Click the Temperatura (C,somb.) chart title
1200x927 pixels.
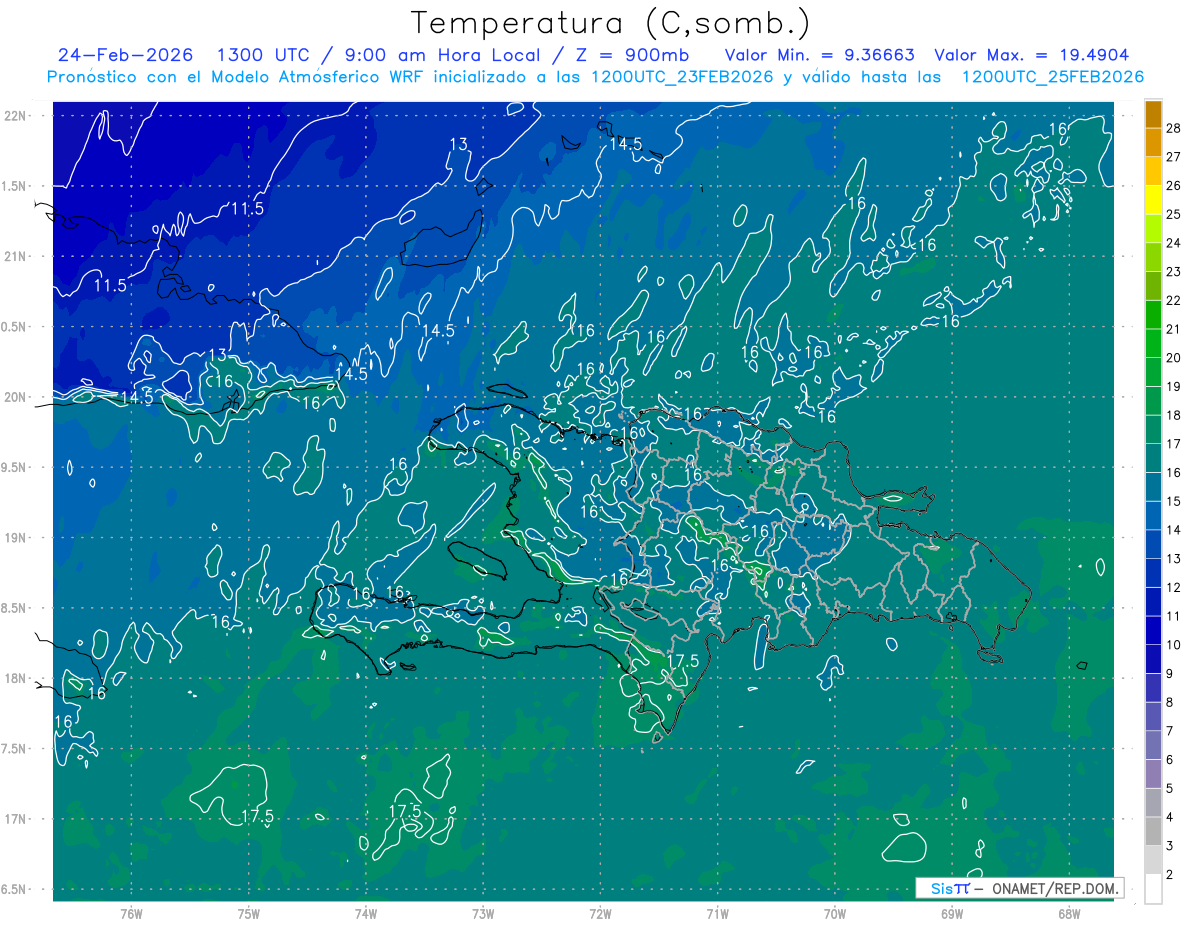[x=610, y=24]
